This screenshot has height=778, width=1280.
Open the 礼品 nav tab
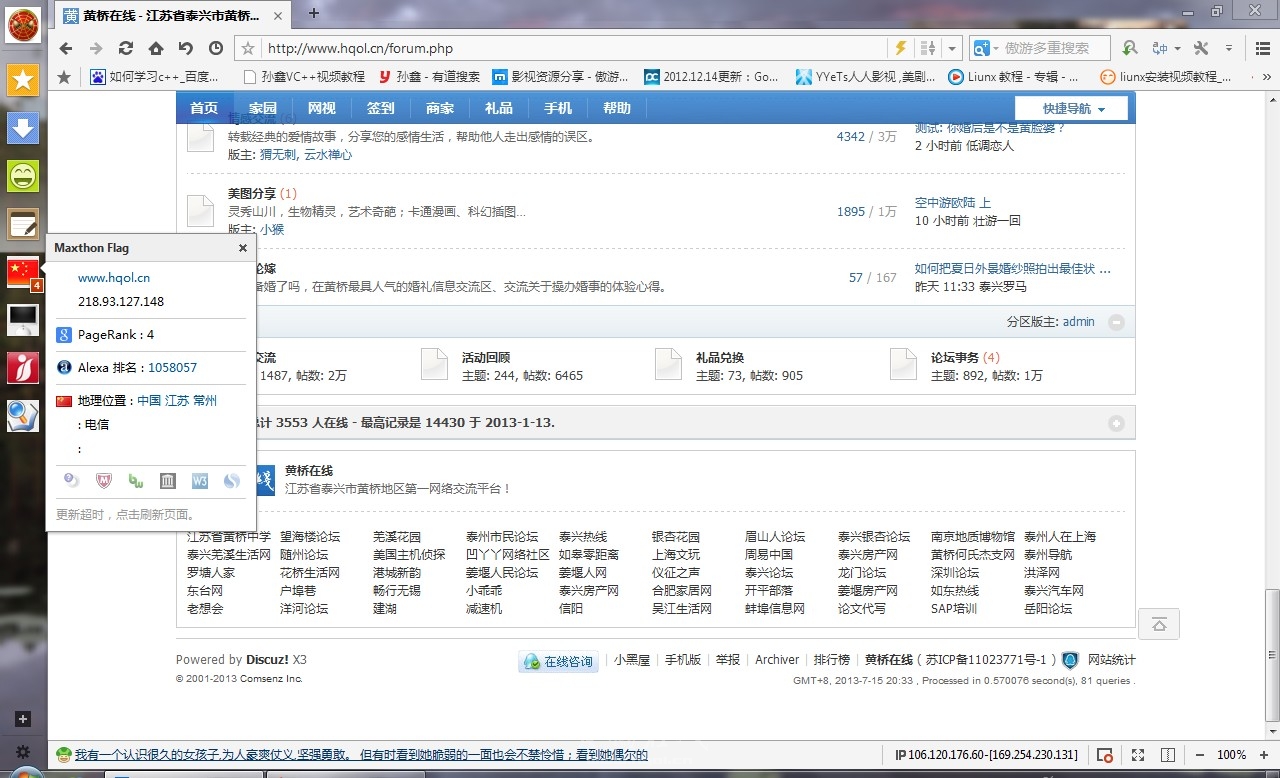tap(499, 108)
